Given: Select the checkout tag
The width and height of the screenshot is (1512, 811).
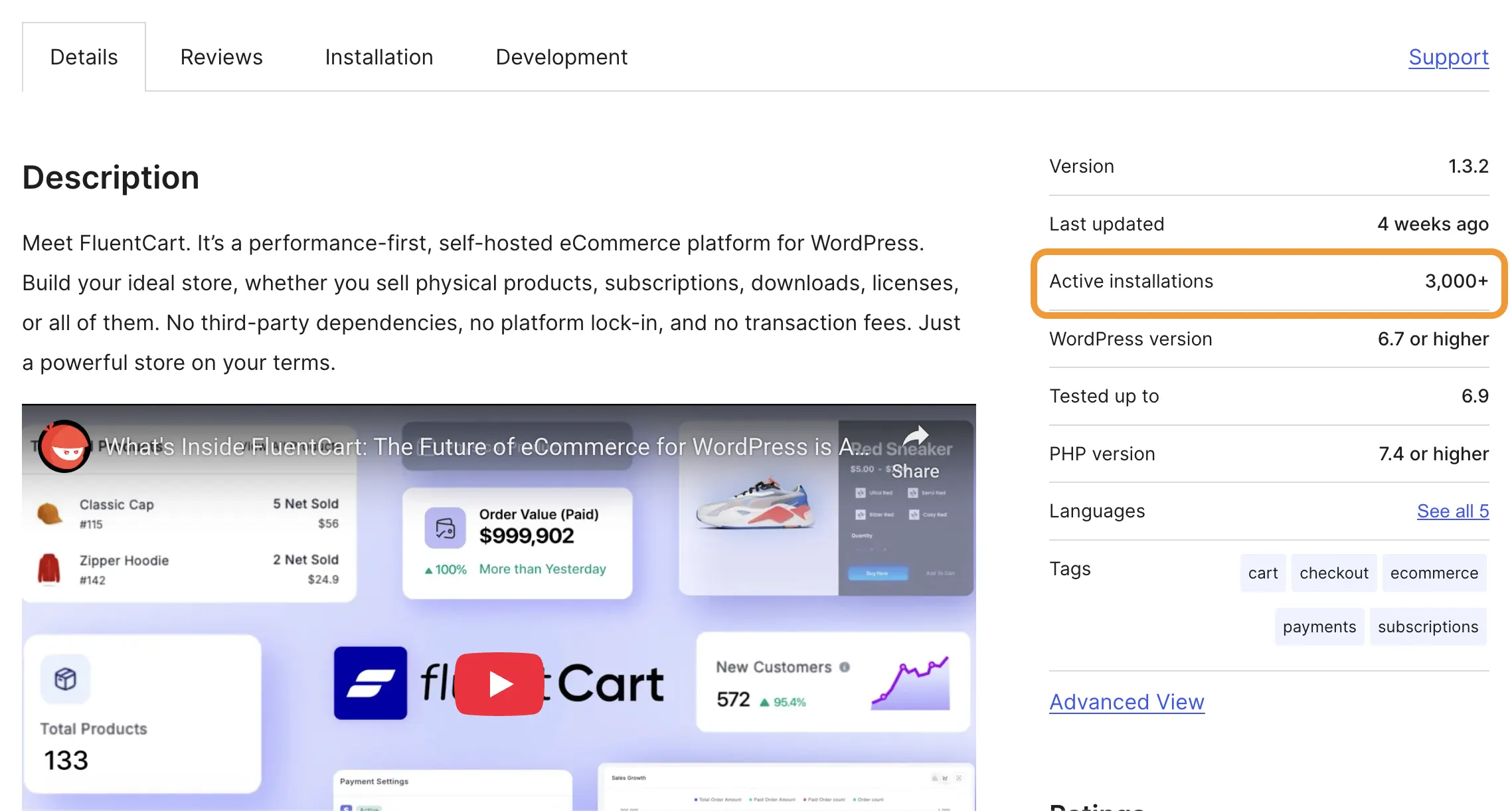Looking at the screenshot, I should pos(1333,573).
